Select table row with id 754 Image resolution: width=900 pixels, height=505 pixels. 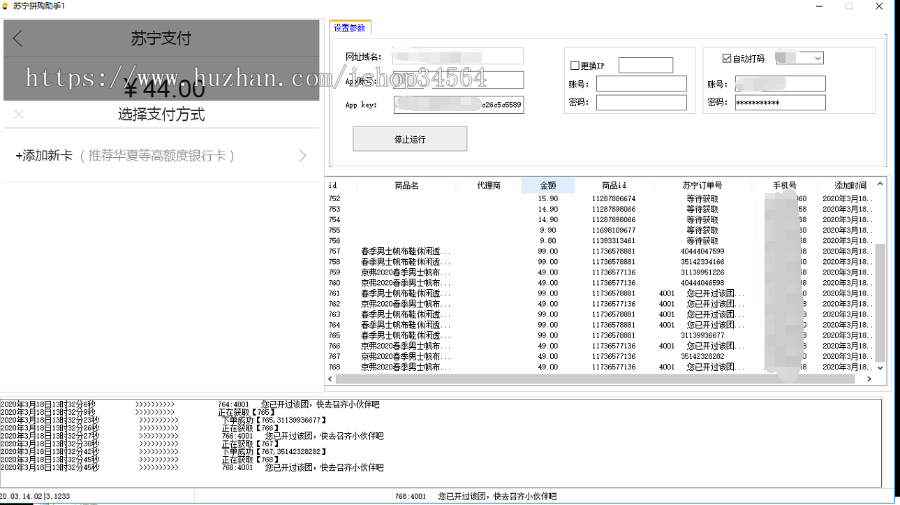click(600, 219)
